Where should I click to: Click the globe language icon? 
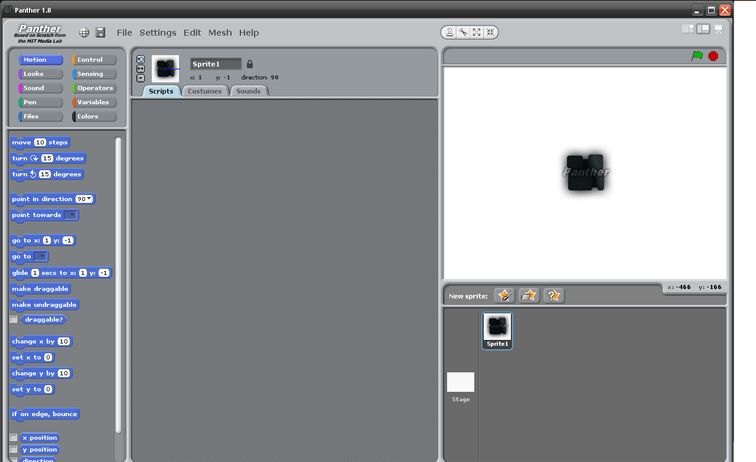click(x=84, y=33)
